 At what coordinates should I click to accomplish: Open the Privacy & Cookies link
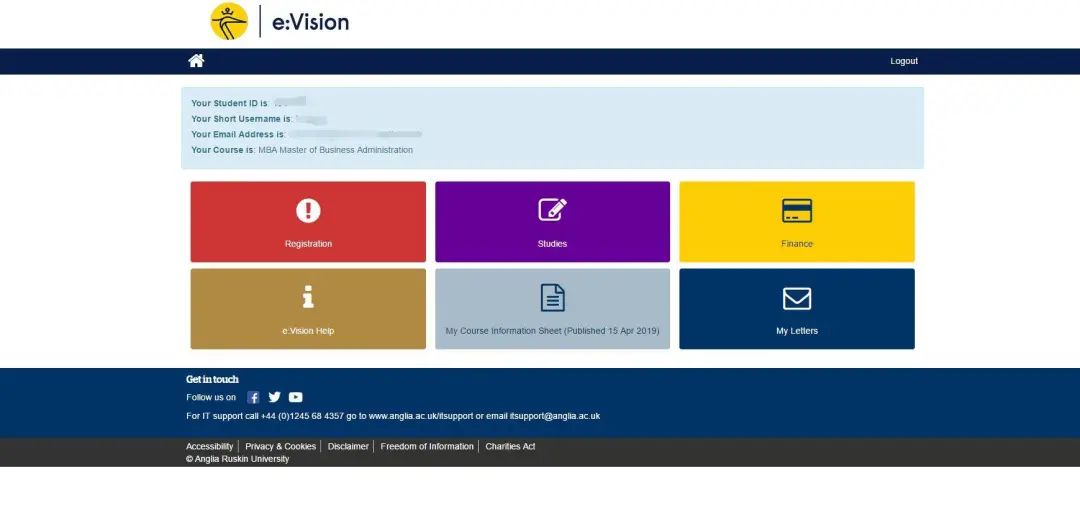pos(280,446)
